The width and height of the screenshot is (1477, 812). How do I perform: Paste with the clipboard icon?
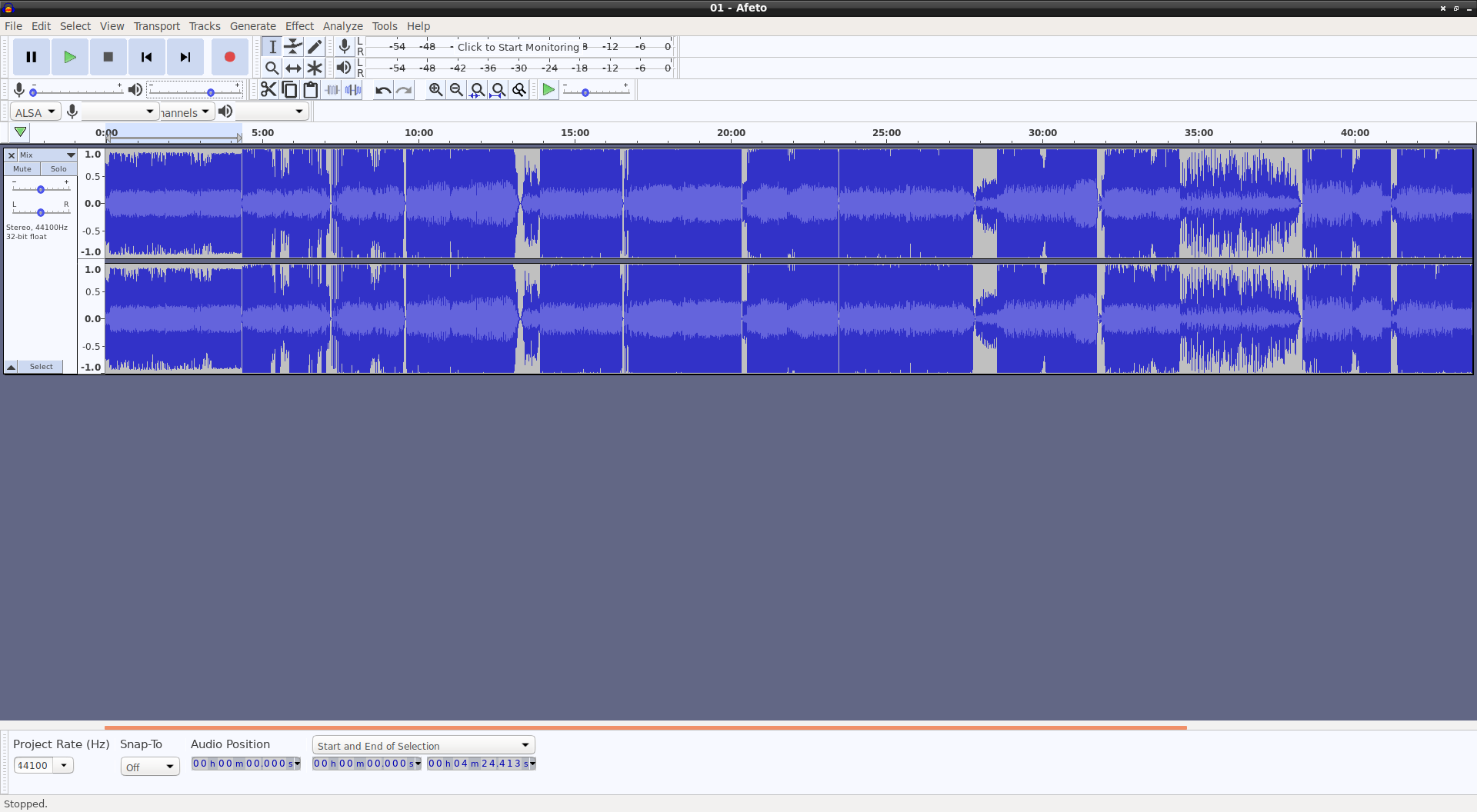[x=311, y=90]
